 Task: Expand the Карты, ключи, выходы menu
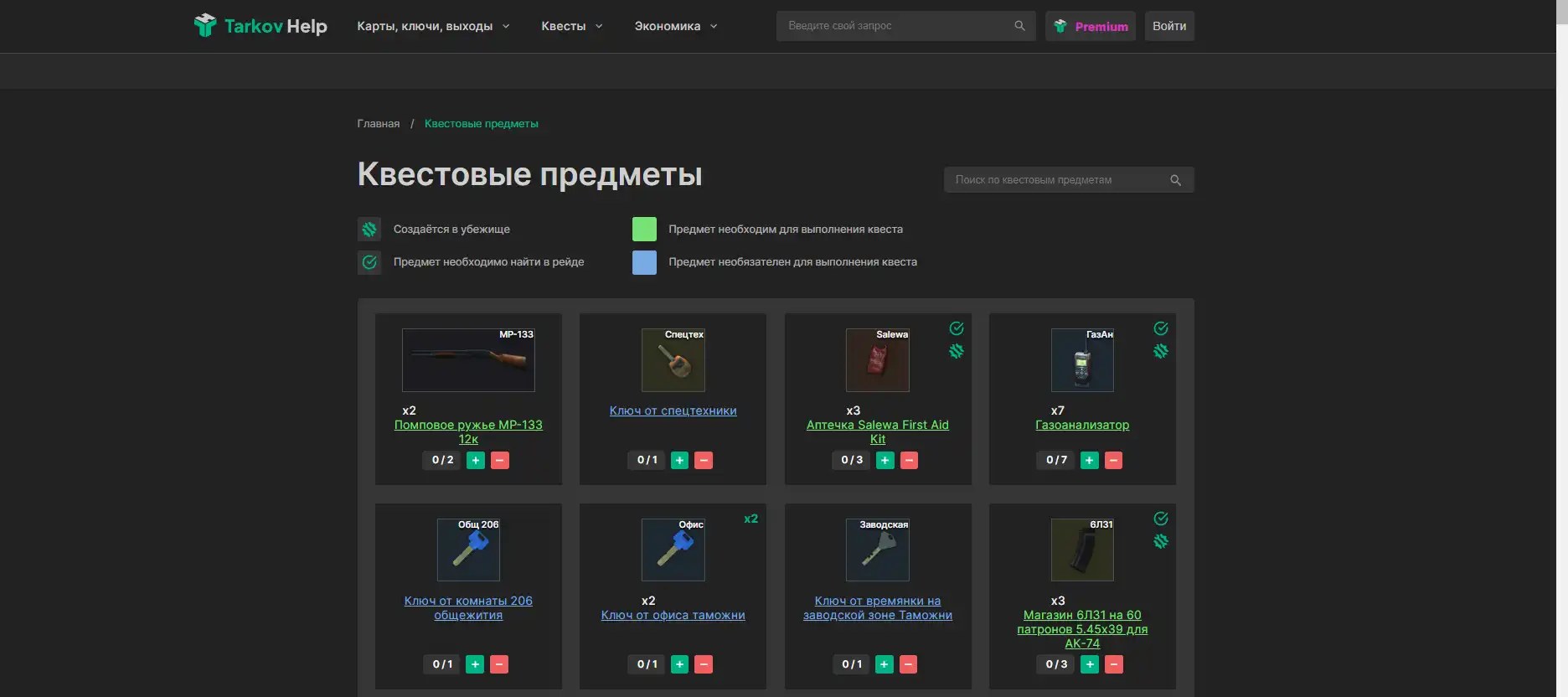coord(433,26)
